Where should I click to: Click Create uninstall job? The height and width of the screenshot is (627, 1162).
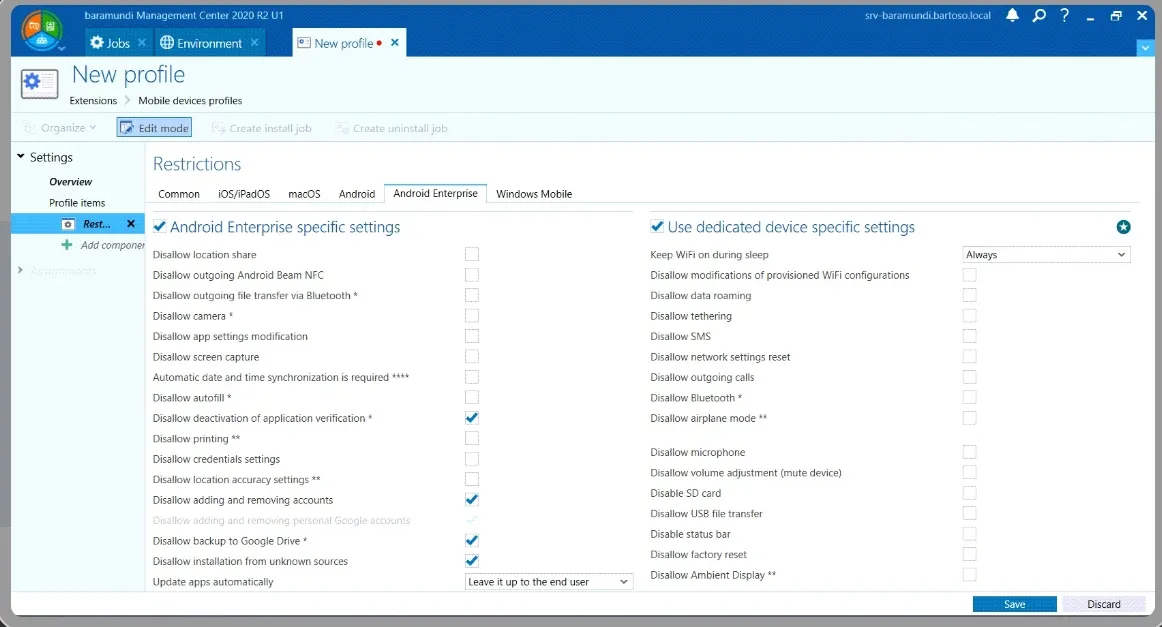point(391,128)
